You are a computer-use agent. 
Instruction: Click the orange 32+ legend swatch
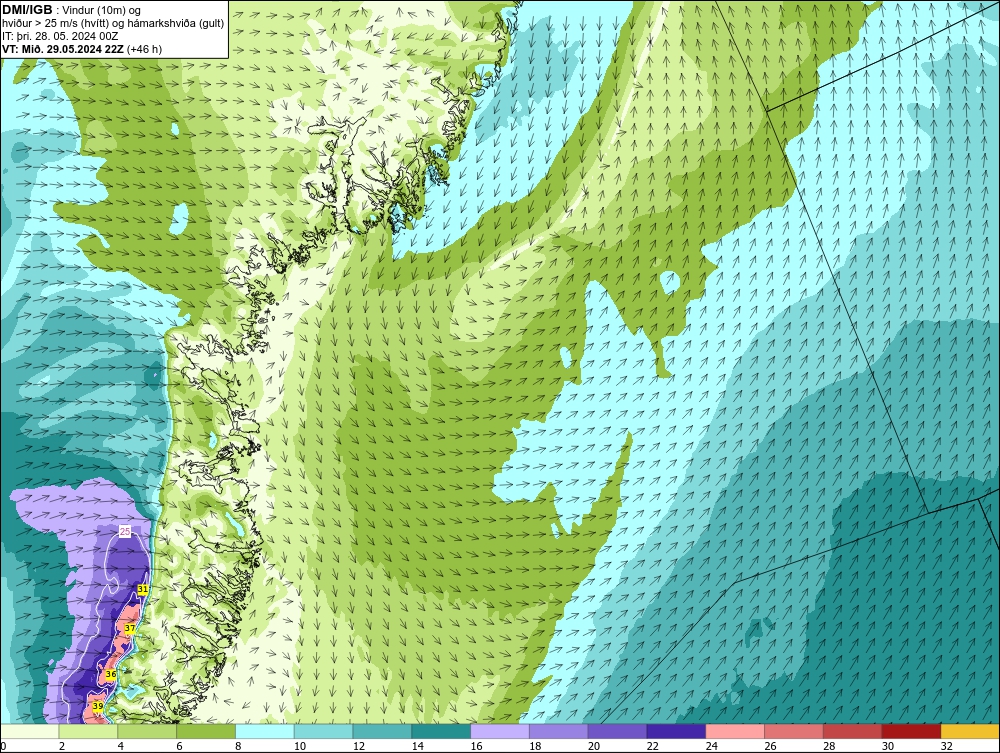pos(971,731)
